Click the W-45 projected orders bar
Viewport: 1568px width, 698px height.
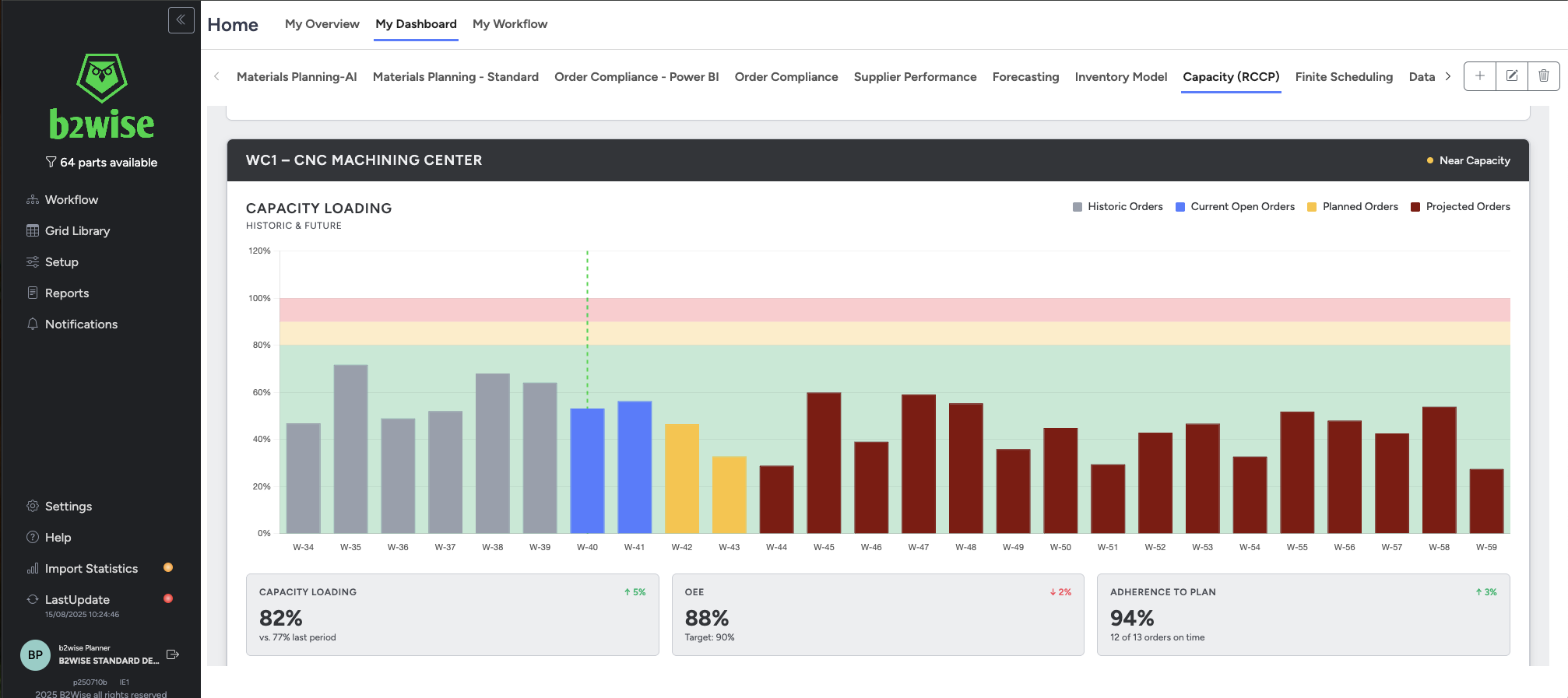(x=824, y=463)
